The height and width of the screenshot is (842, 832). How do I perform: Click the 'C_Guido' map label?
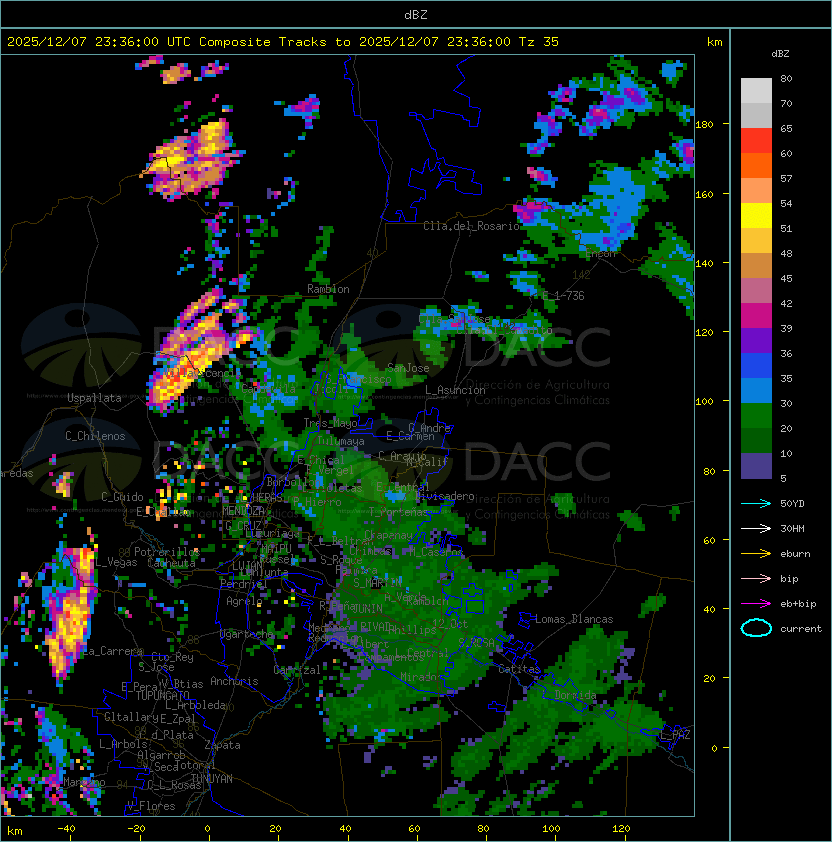coord(122,497)
